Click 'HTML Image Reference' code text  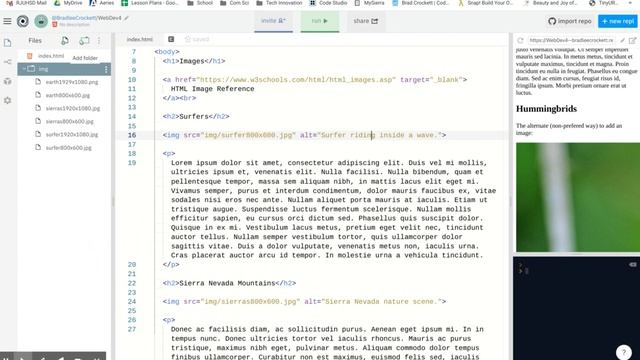(212, 89)
